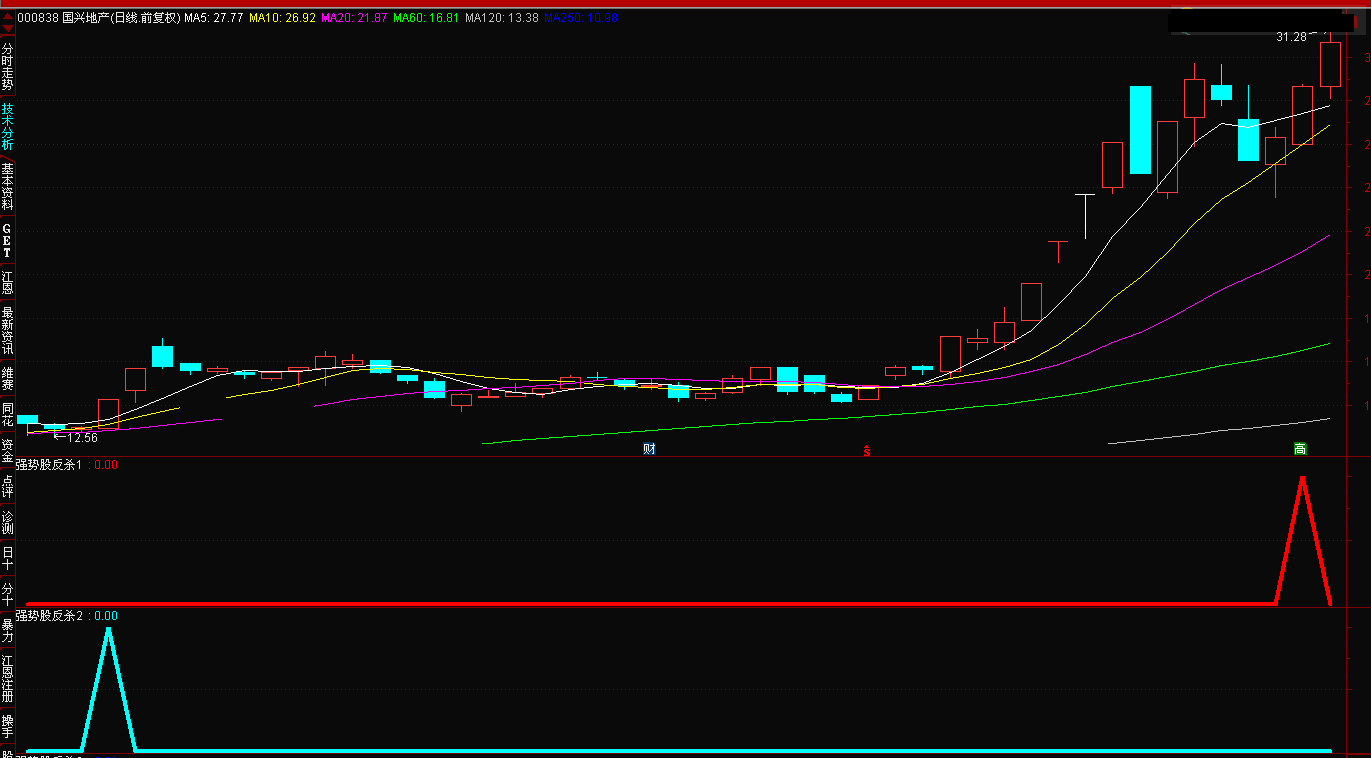Switch to the 江恩 sidebar tab
The height and width of the screenshot is (758, 1371).
(x=8, y=282)
